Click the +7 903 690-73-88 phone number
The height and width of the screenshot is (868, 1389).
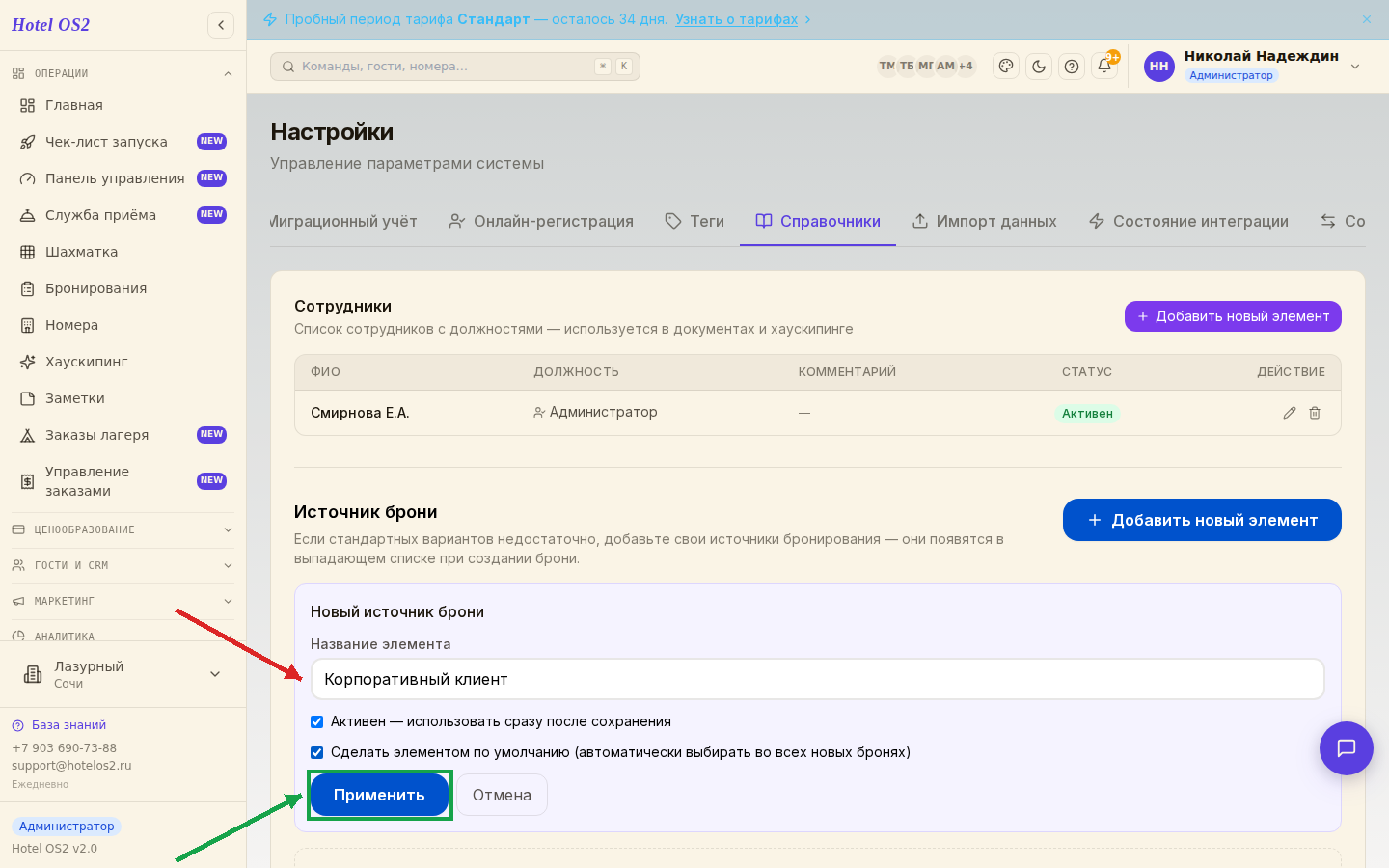click(x=64, y=748)
